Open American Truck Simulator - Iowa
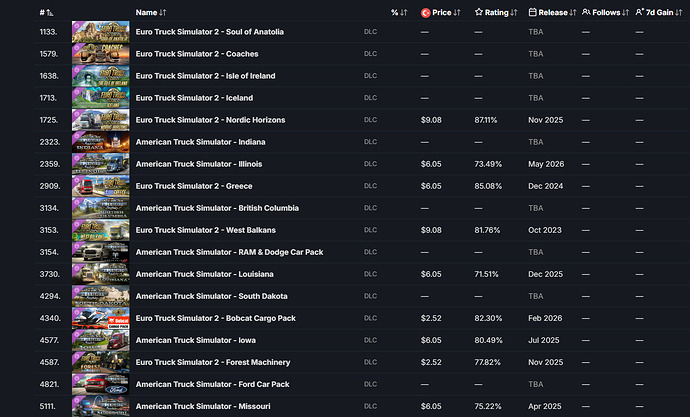Screen dimensions: 690x417 (195, 340)
